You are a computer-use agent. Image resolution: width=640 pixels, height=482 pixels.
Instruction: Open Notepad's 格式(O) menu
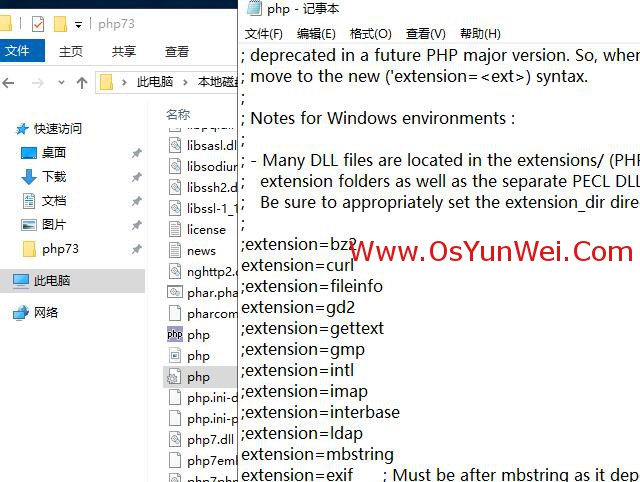point(371,33)
